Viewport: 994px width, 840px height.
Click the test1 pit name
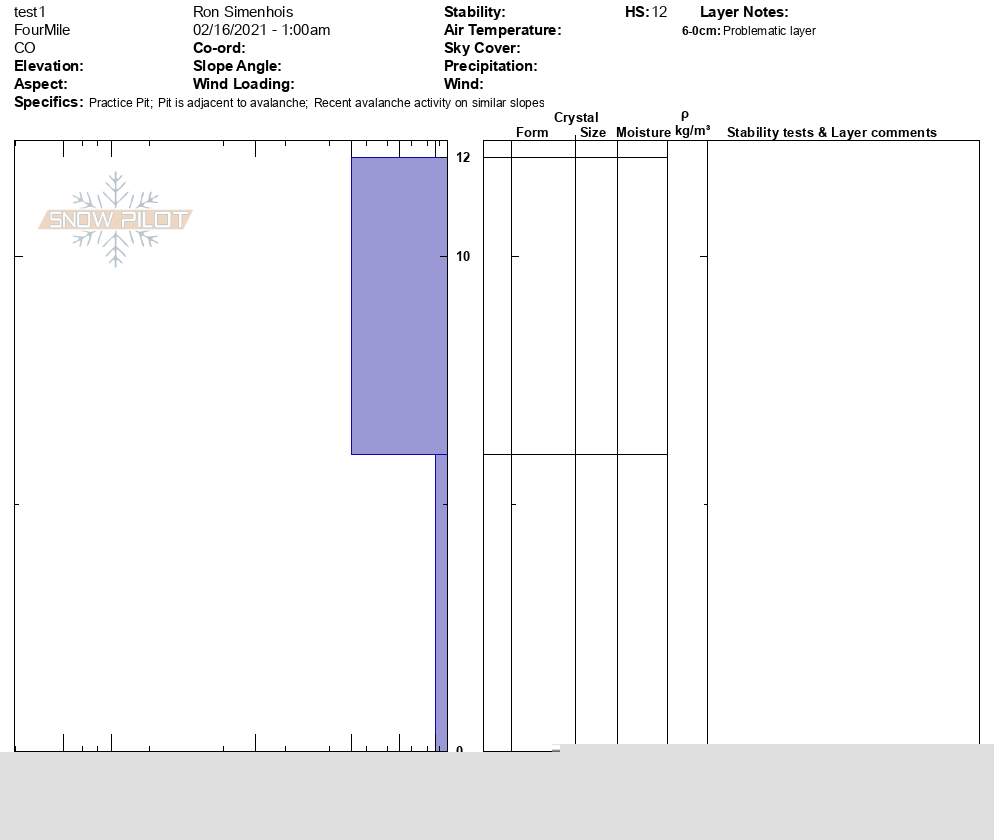point(30,12)
